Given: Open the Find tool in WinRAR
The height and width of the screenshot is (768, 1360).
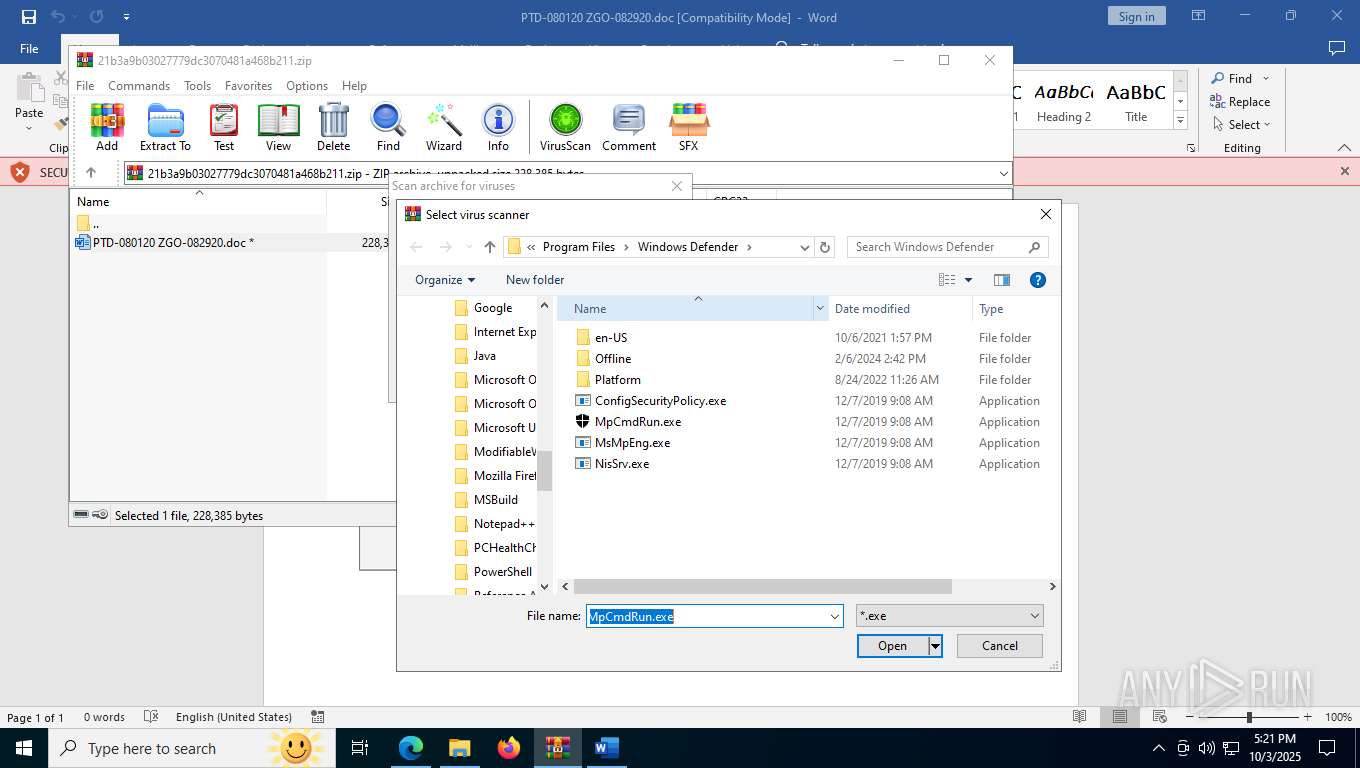Looking at the screenshot, I should click(x=388, y=127).
